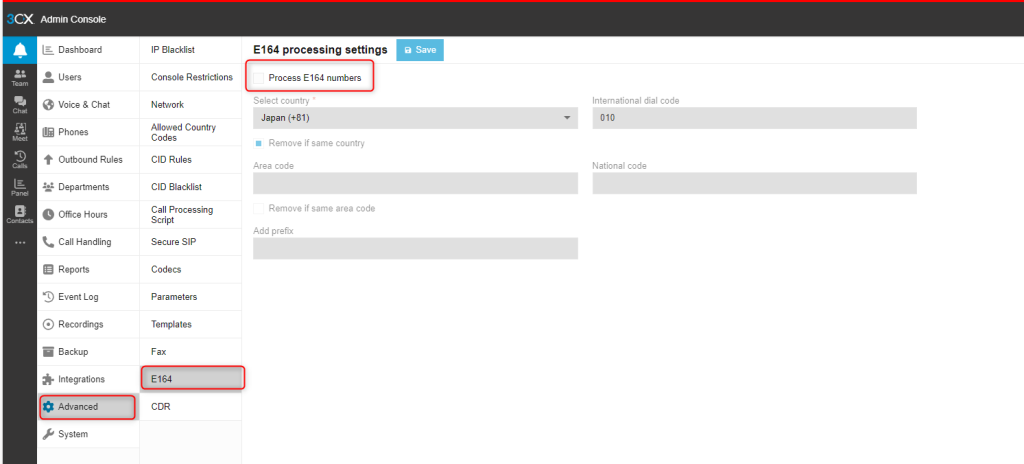Open the Secure SIP settings tab
Viewport: 1024px width, 464px height.
(173, 242)
